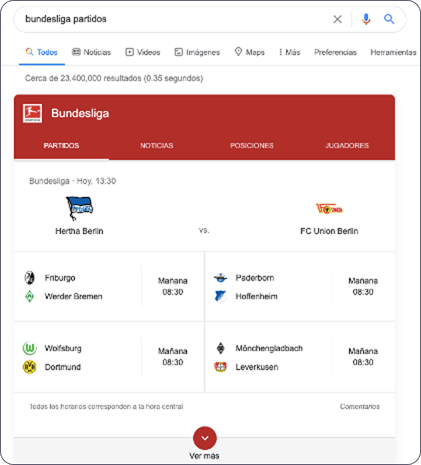Click the blue magnifier search icon
This screenshot has width=421, height=465.
pyautogui.click(x=389, y=19)
